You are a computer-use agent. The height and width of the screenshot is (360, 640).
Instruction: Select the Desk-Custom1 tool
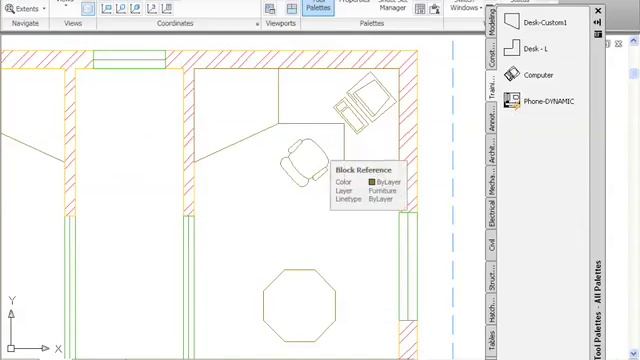click(536, 22)
